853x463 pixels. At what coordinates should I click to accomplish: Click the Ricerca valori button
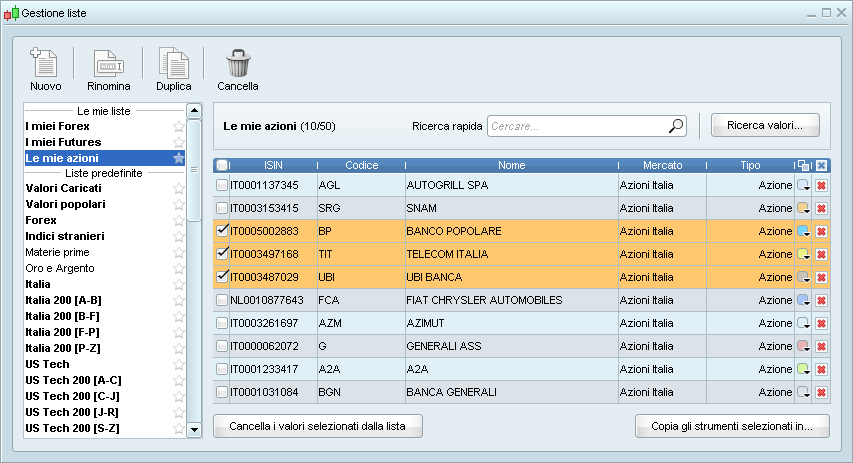click(765, 126)
